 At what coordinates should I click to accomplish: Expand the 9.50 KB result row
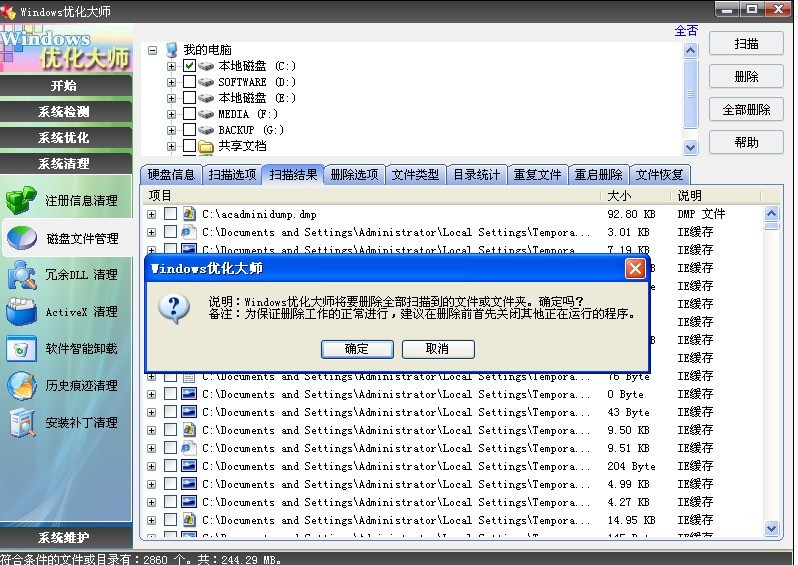[x=152, y=431]
